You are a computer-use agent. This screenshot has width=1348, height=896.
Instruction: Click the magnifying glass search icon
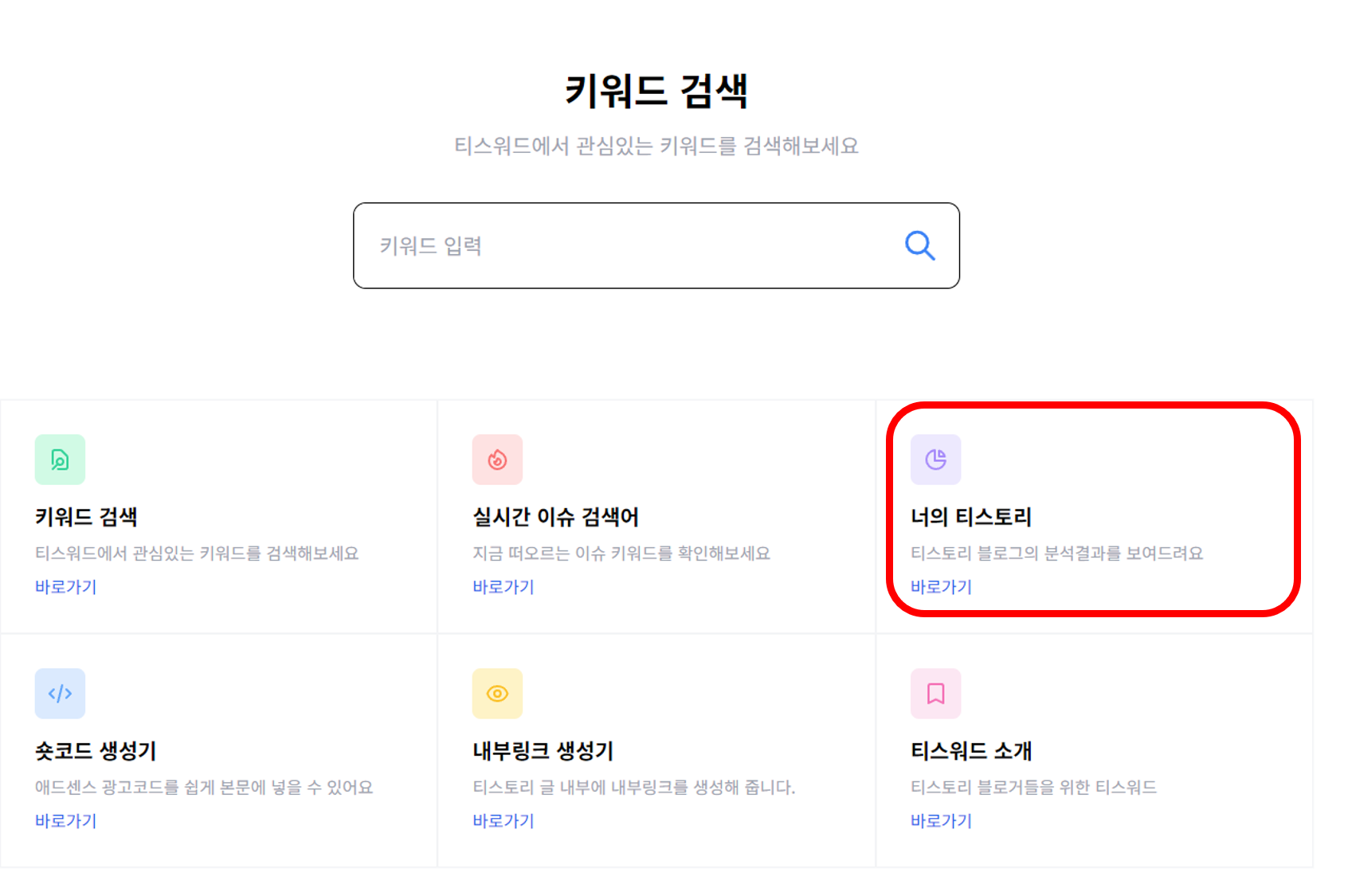click(x=919, y=245)
